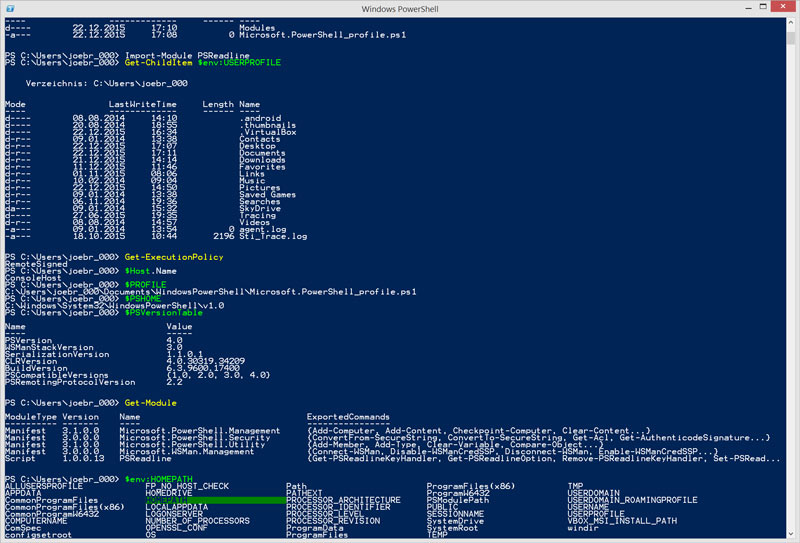
Task: Pick PROCESSOR_IDENTIFIER completion entry
Action: [338, 507]
